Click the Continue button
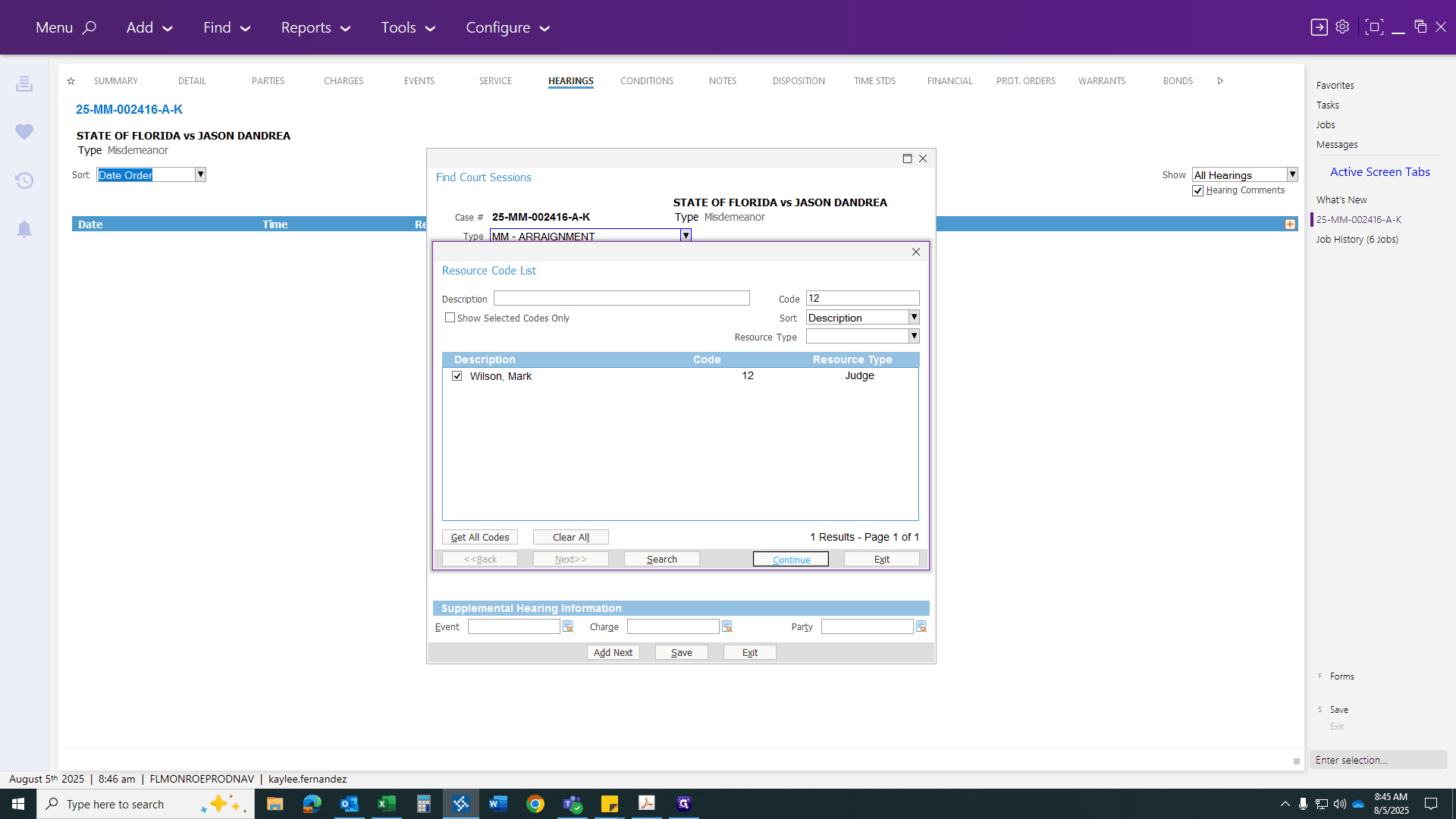This screenshot has width=1456, height=819. pyautogui.click(x=791, y=560)
